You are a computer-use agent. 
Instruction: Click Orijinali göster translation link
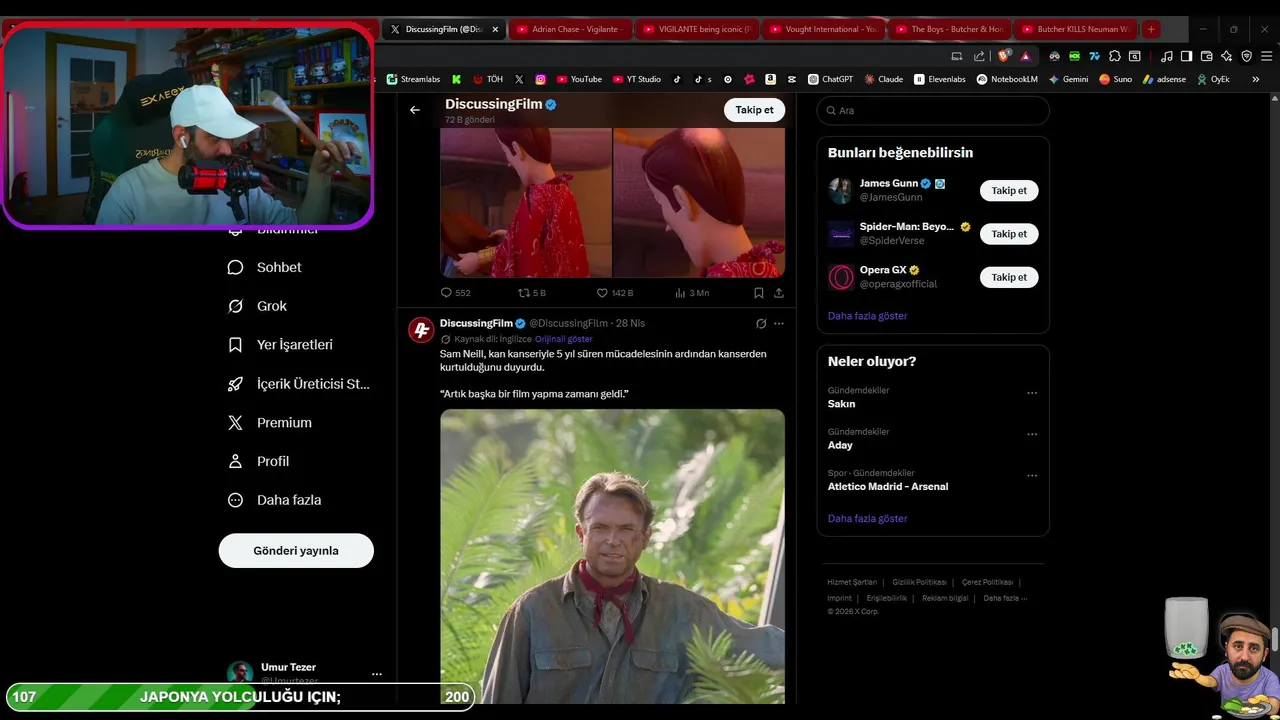tap(563, 339)
